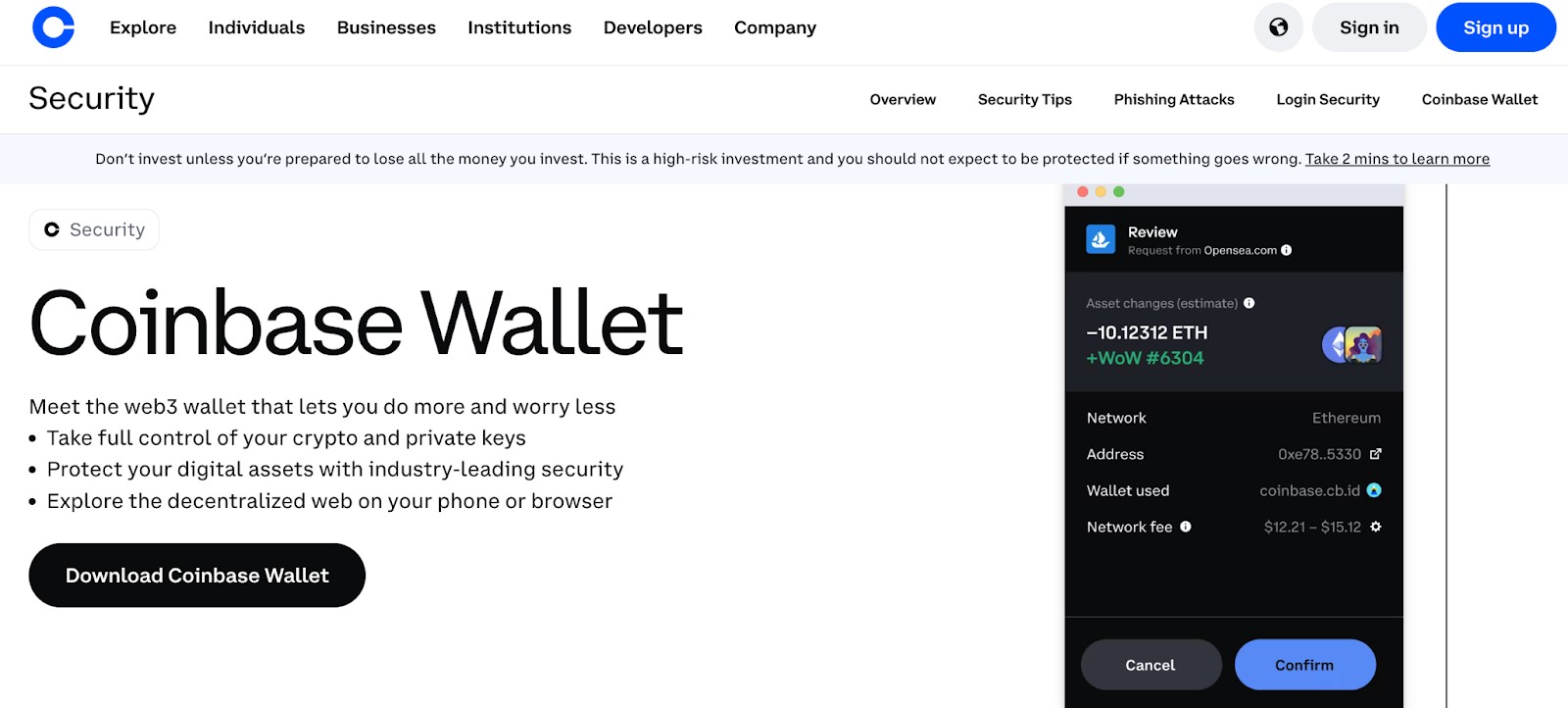
Task: Click 'Request from Opensea.com' text
Action: pyautogui.click(x=1202, y=250)
